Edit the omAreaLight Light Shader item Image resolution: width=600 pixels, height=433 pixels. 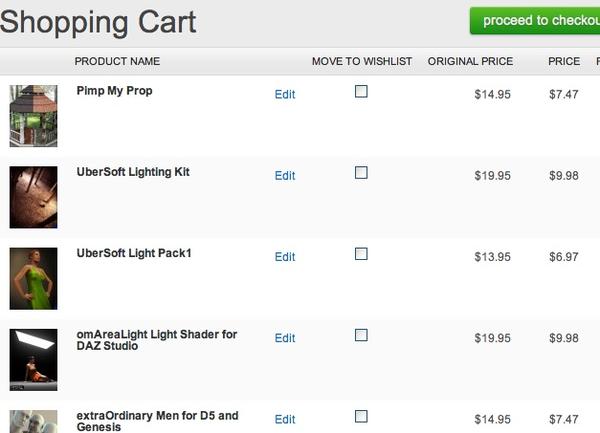(285, 338)
